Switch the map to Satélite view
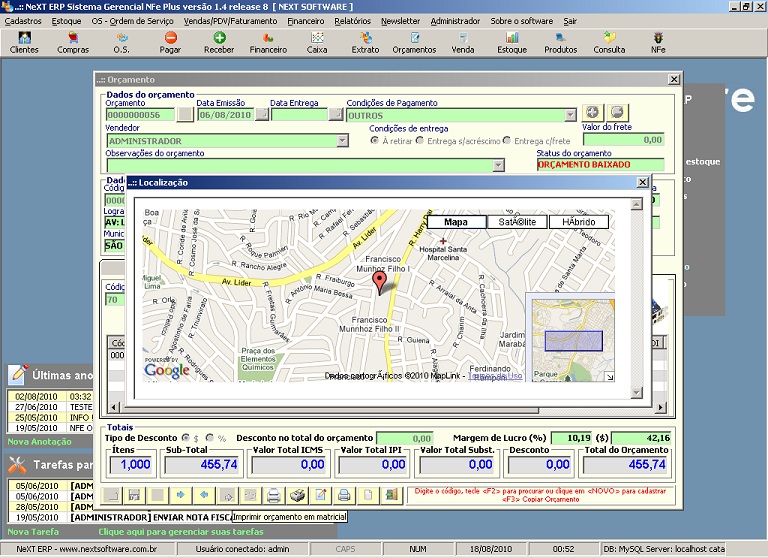The image size is (768, 558). 517,222
